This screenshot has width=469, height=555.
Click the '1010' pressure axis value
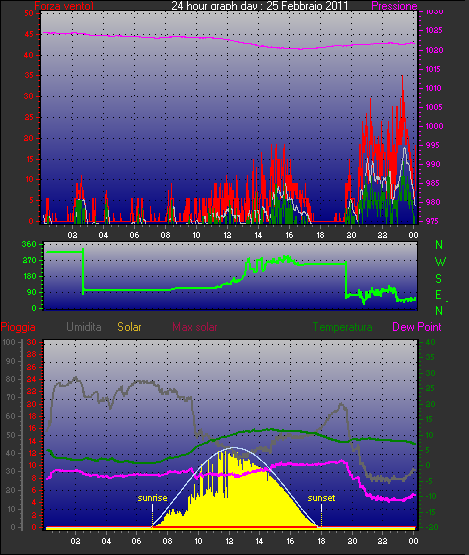[433, 88]
